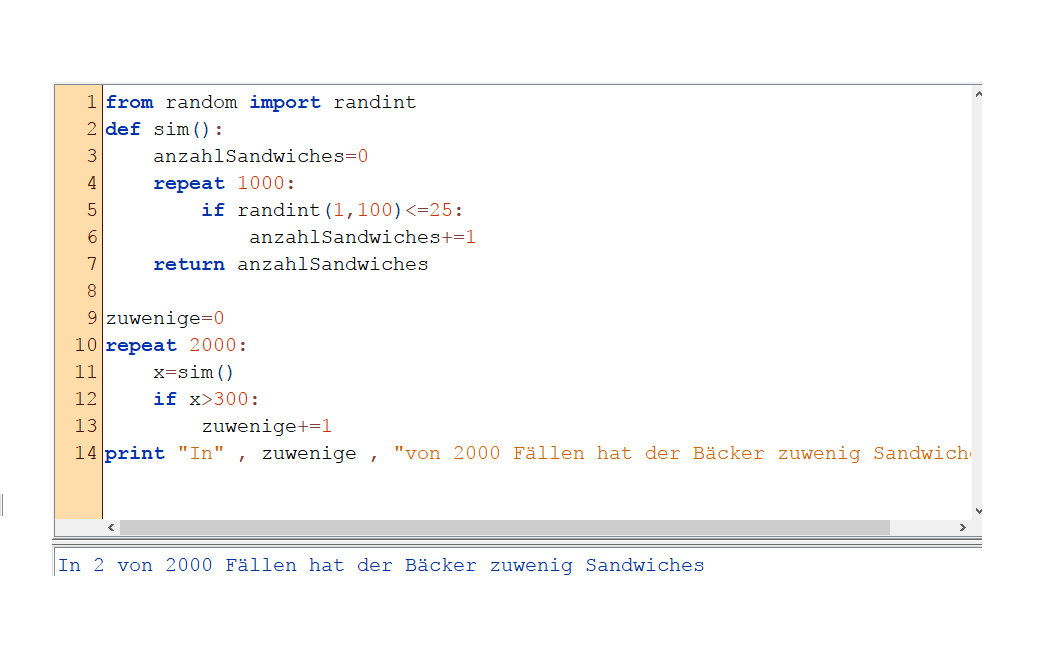
Task: Place cursor on 'zuwenige=0' assignment
Action: 165,318
